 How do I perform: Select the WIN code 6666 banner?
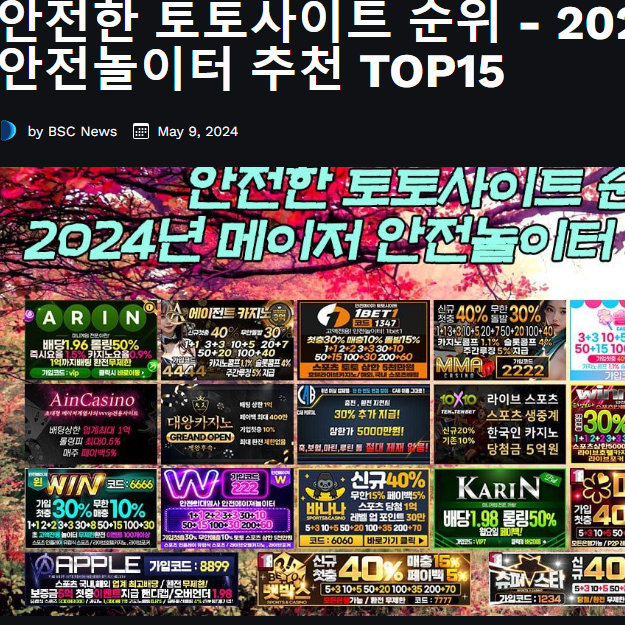pos(90,507)
